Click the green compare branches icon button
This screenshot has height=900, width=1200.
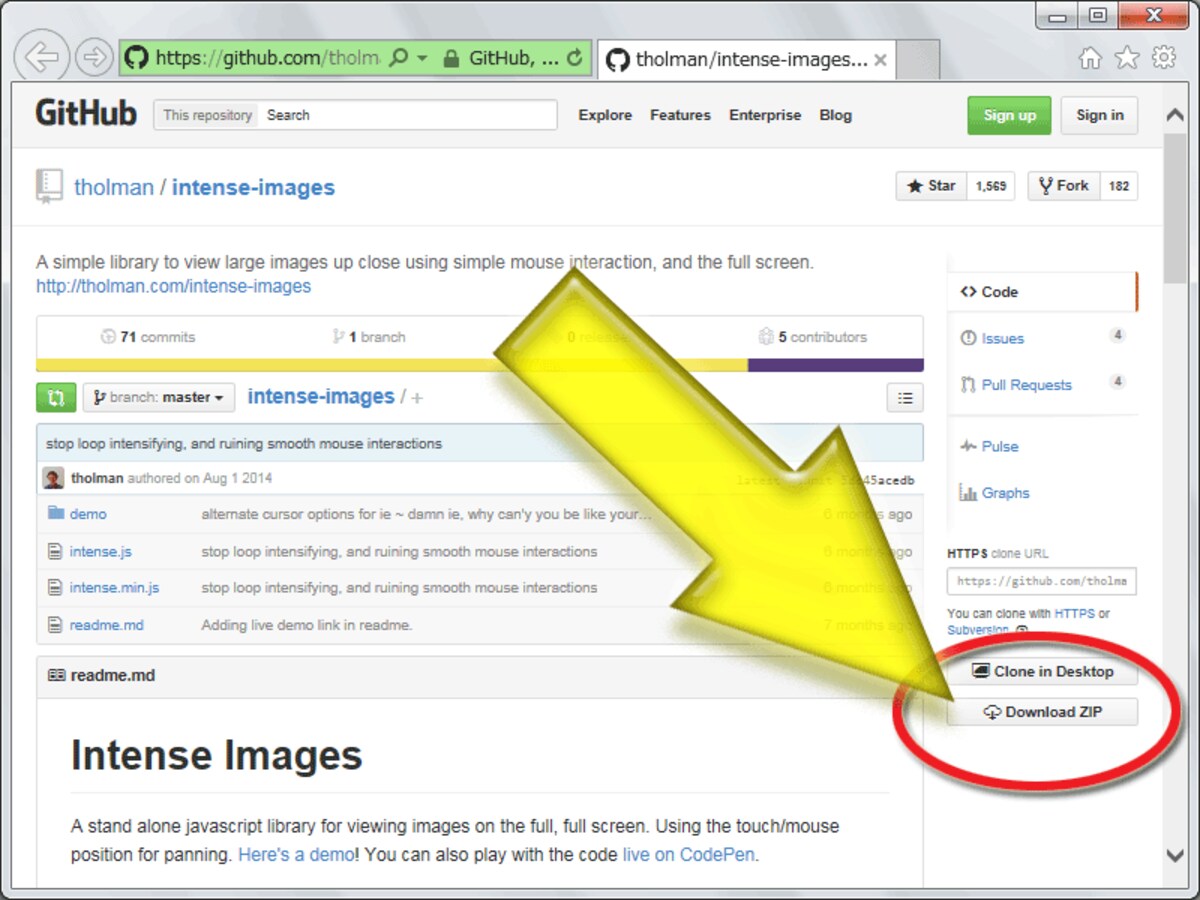[56, 397]
